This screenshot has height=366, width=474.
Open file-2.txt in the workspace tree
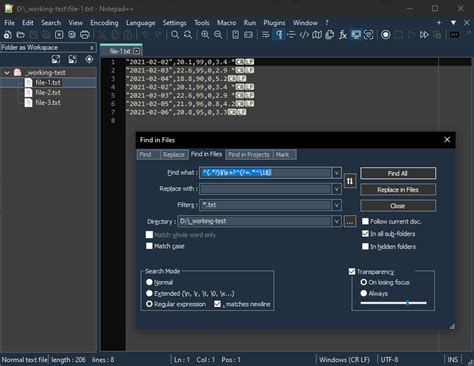[x=48, y=93]
